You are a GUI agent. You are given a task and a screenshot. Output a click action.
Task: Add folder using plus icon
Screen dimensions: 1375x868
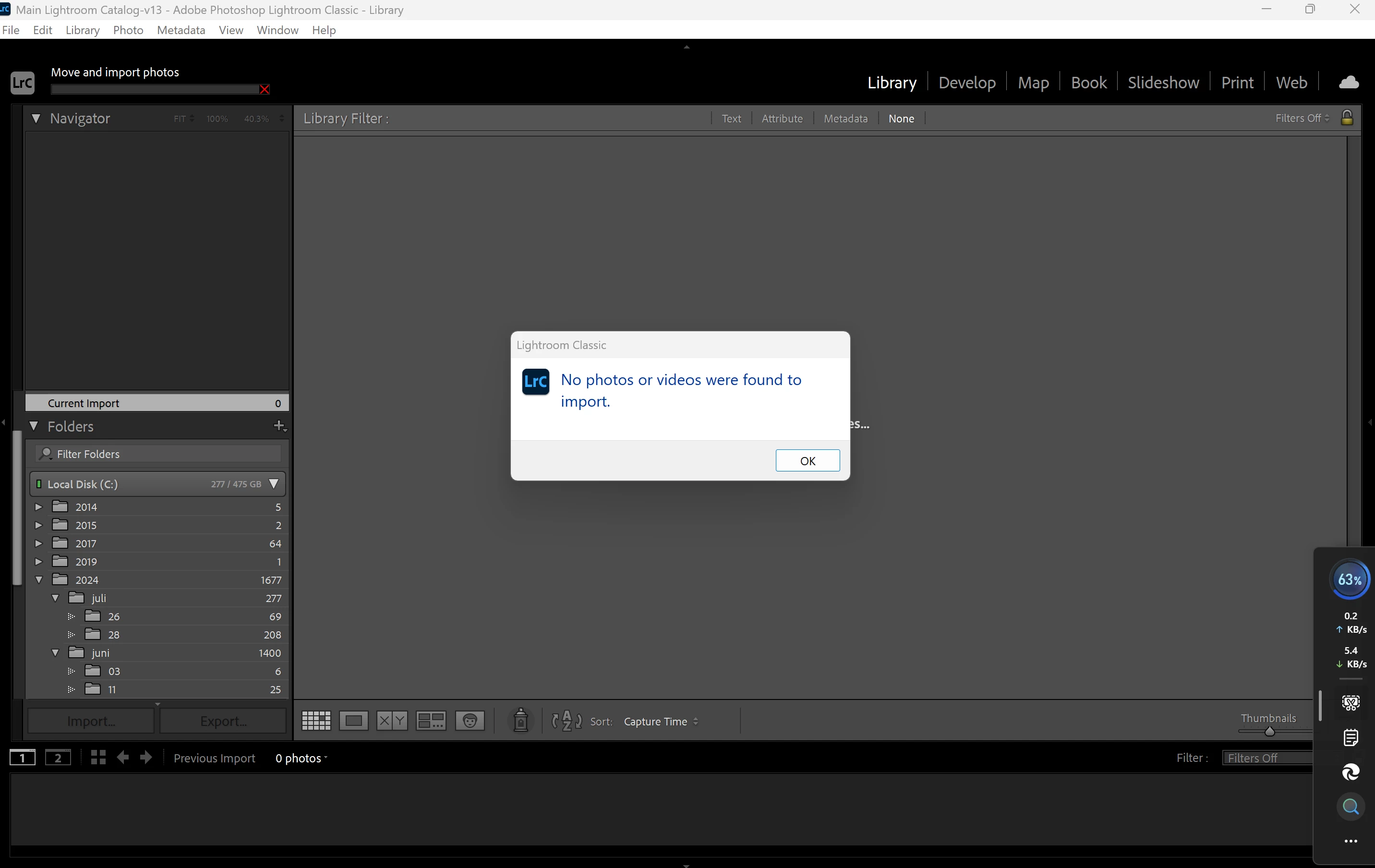coord(279,426)
